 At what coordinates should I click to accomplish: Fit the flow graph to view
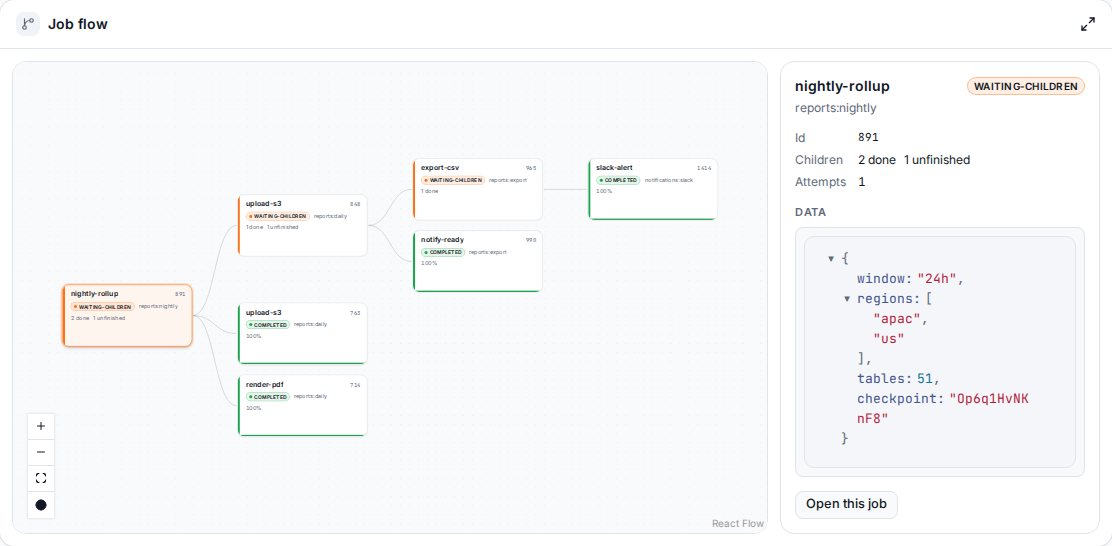[x=41, y=479]
